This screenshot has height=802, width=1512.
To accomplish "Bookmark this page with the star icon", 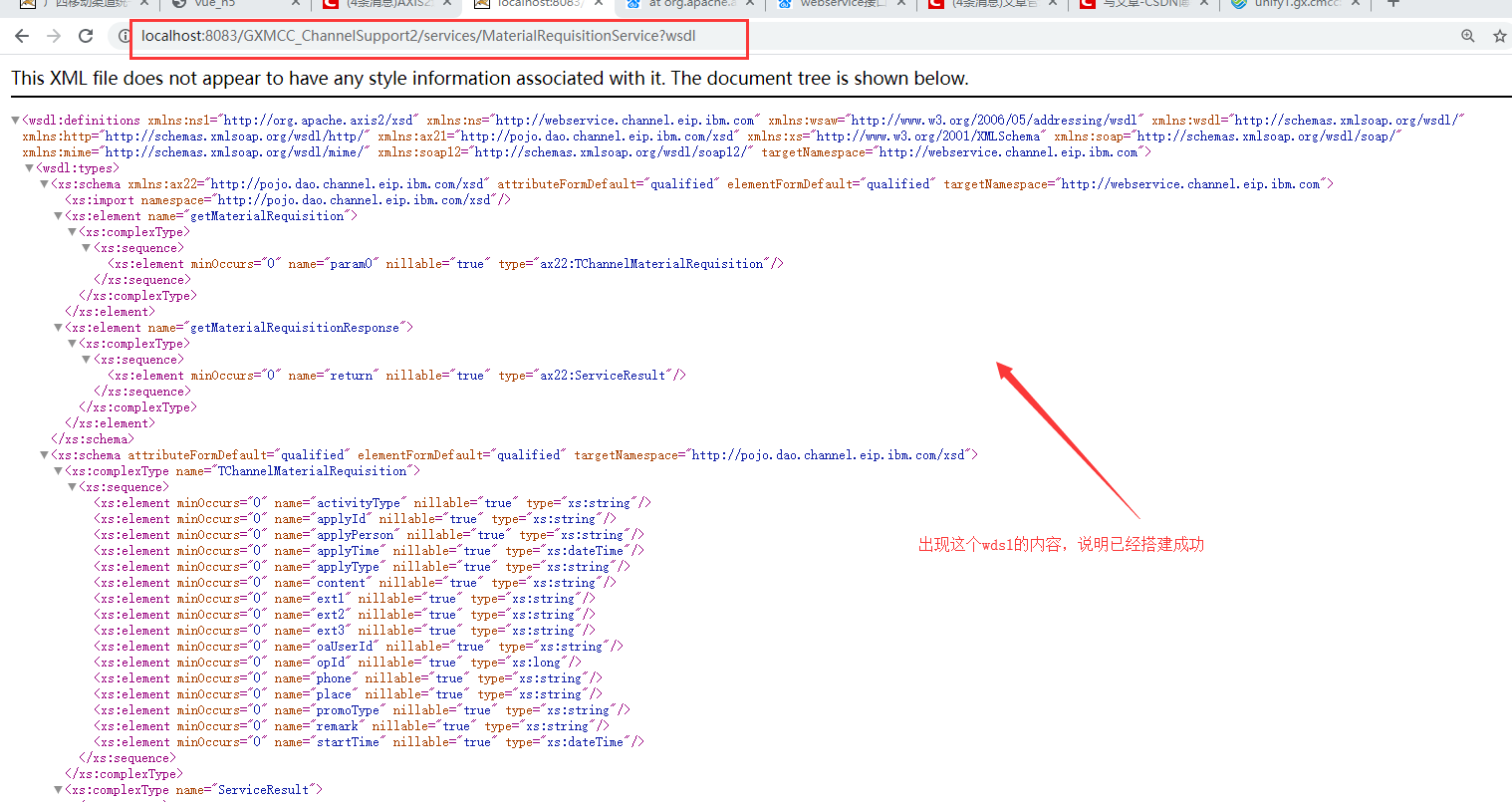I will click(x=1500, y=36).
